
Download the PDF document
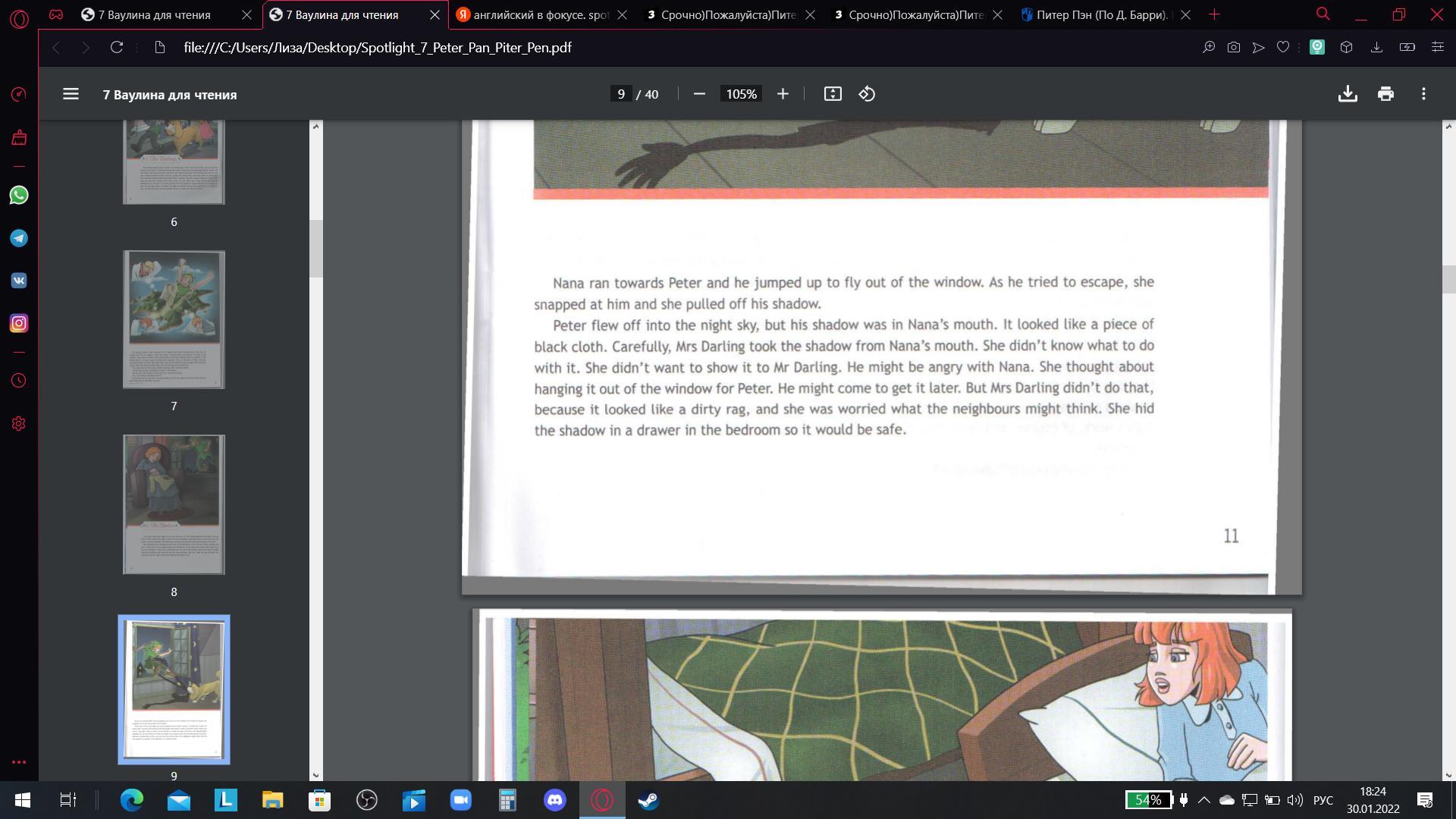click(1348, 94)
